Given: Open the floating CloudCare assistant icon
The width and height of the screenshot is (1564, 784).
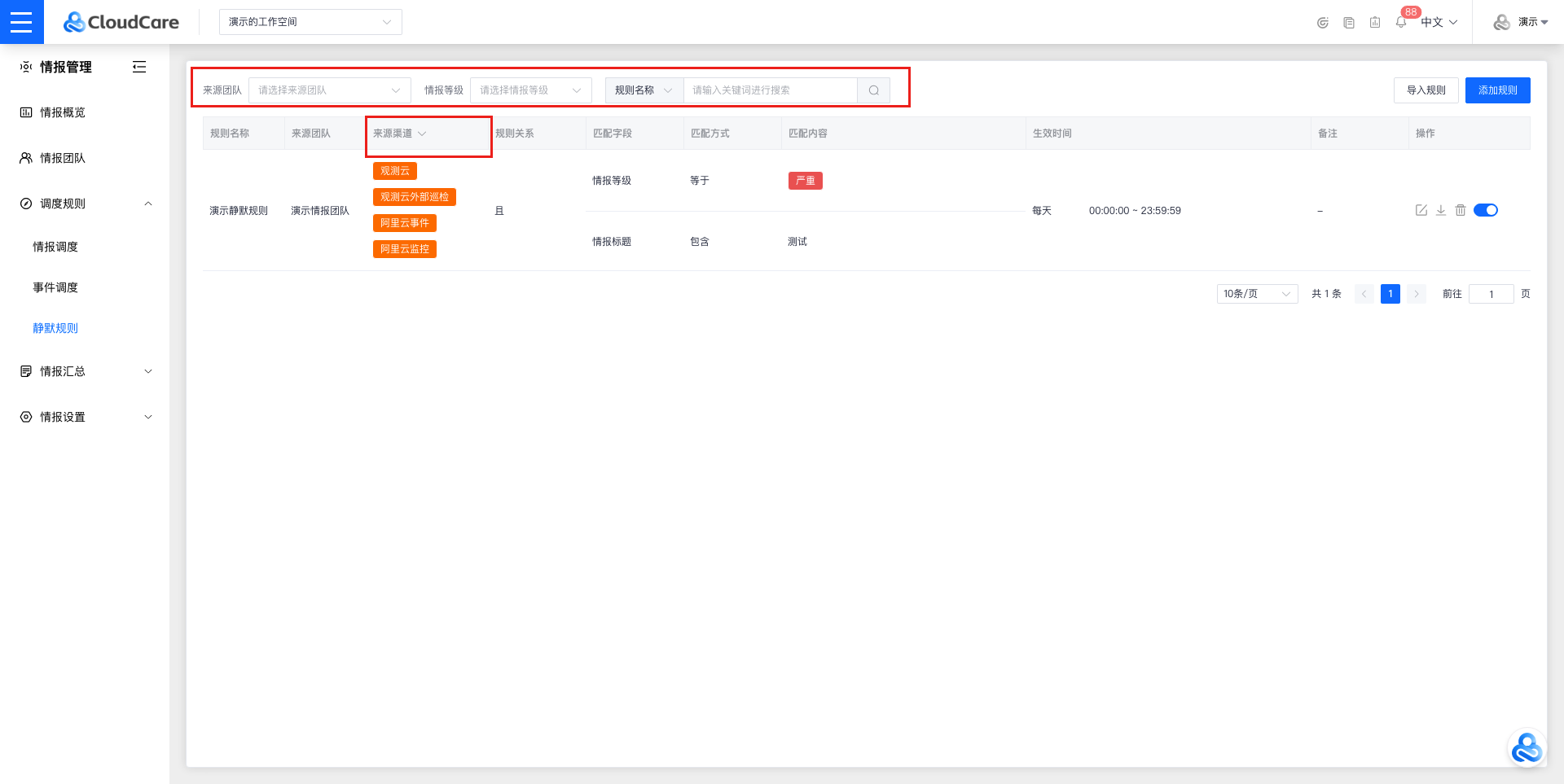Looking at the screenshot, I should (1526, 748).
